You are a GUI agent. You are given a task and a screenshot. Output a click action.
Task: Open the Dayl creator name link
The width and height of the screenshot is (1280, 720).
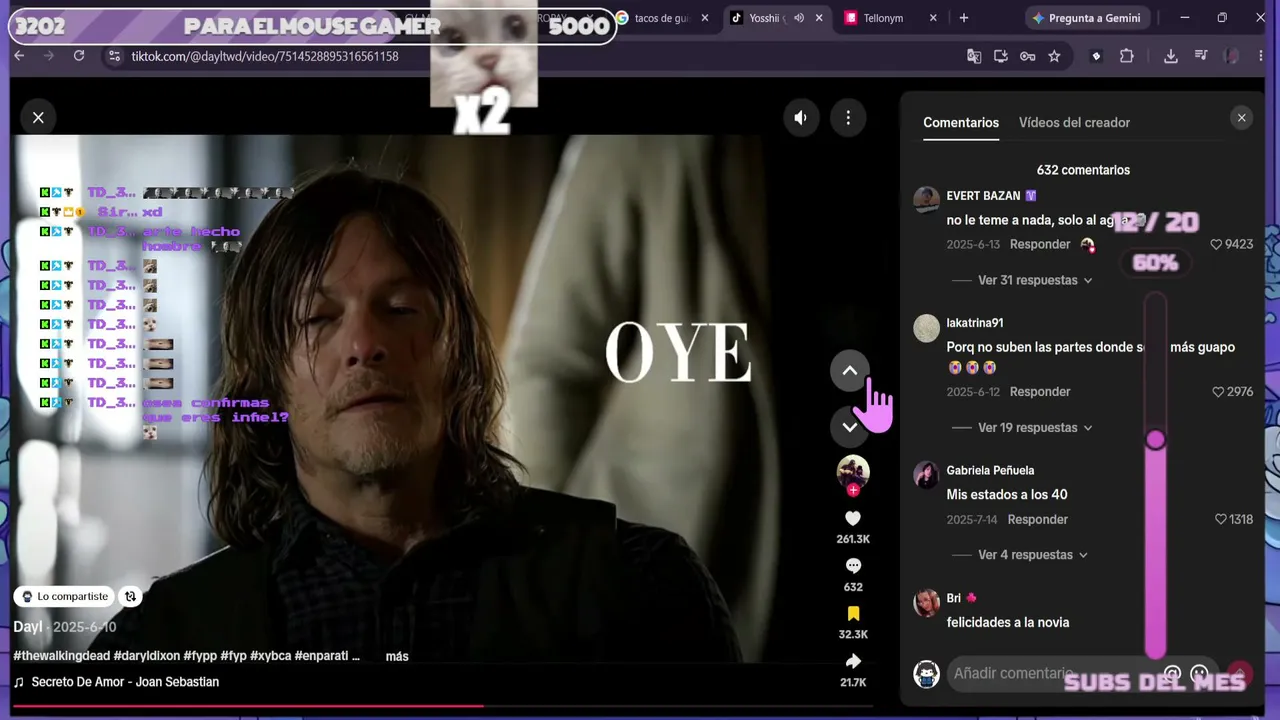[x=28, y=627]
